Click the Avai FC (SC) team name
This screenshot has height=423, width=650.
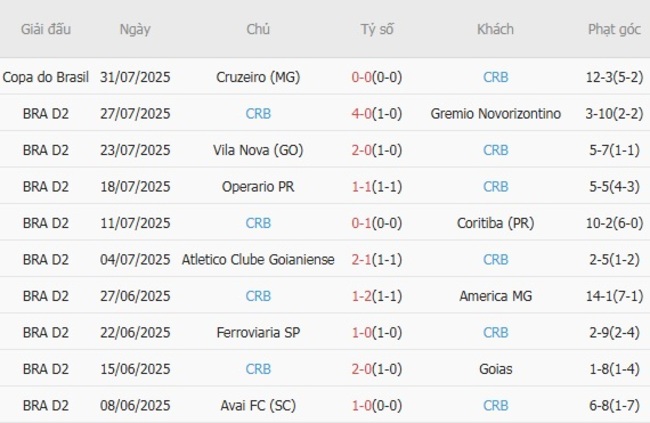coord(258,405)
